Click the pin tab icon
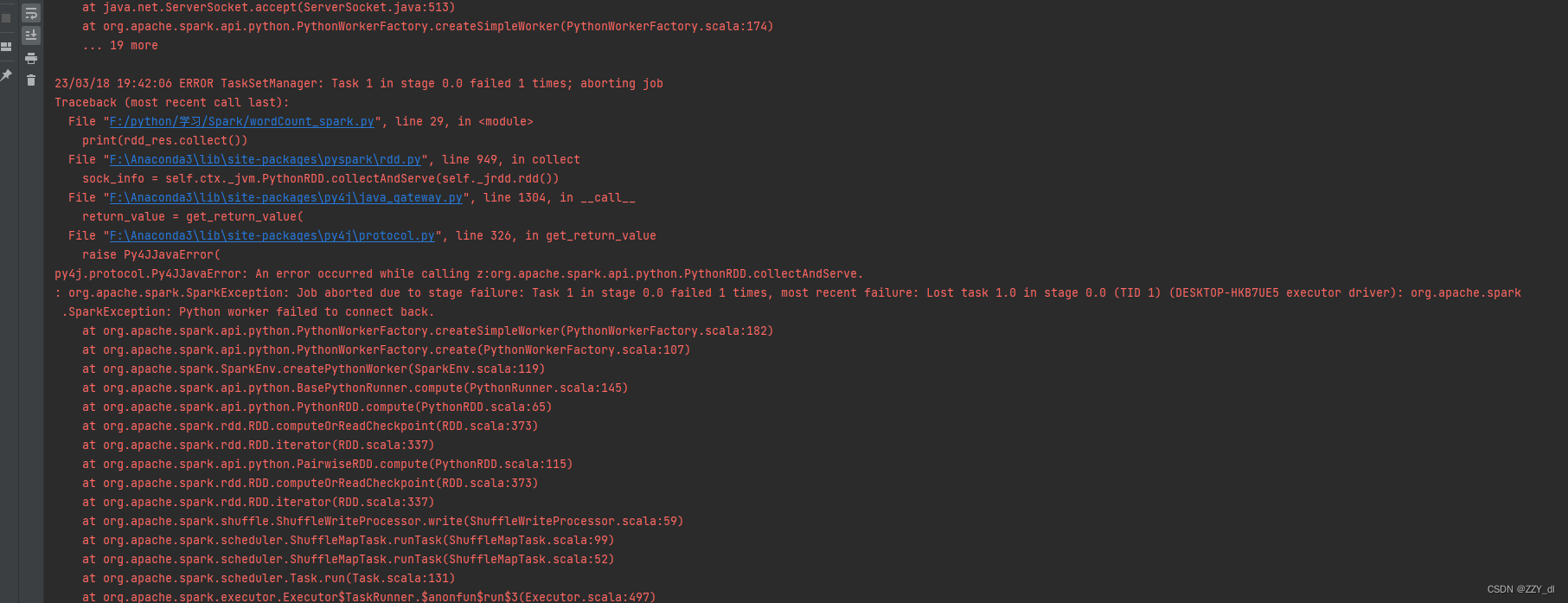This screenshot has width=1568, height=603. point(6,76)
